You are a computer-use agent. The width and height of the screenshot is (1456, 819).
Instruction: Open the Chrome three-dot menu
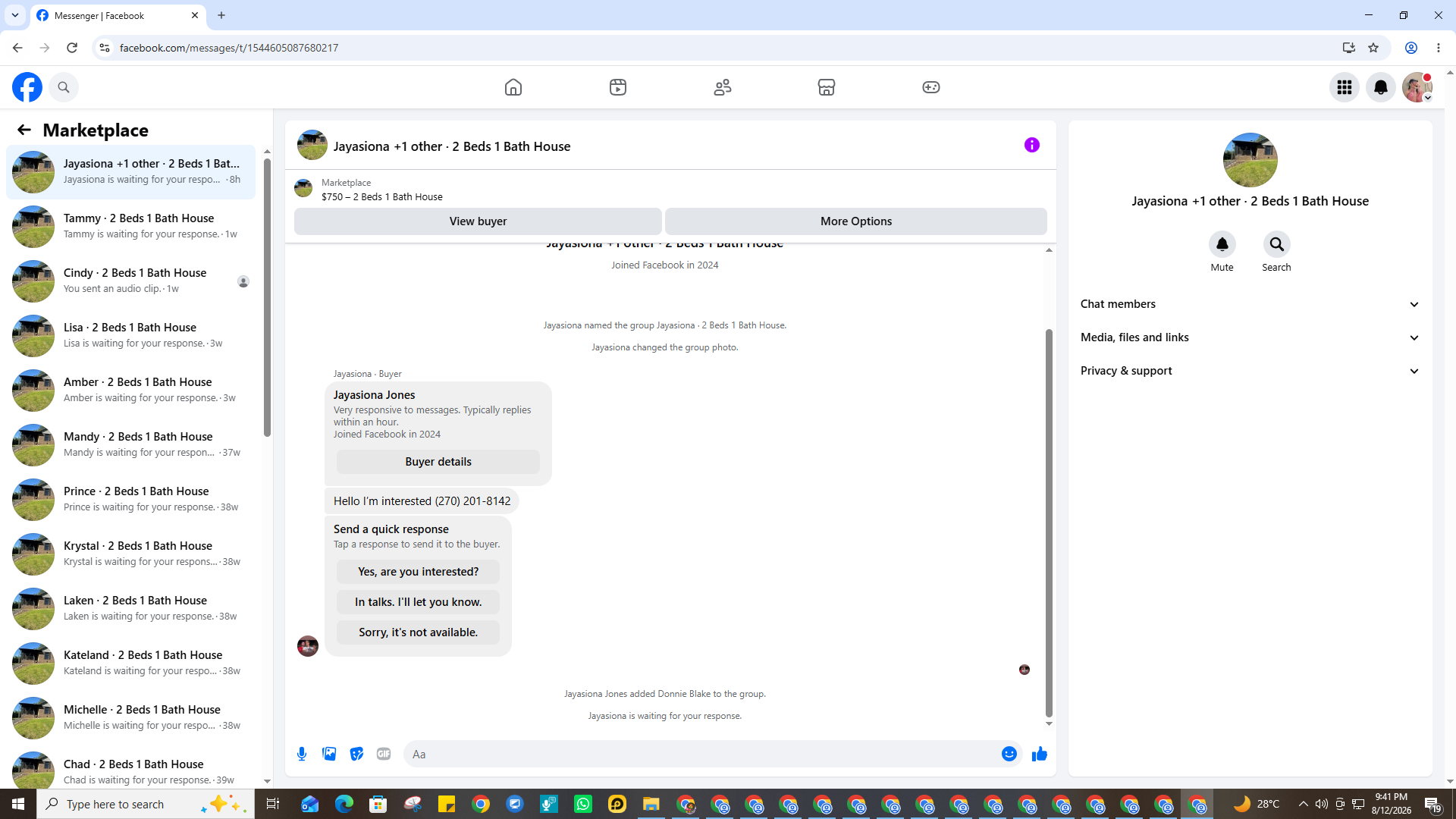[x=1439, y=48]
